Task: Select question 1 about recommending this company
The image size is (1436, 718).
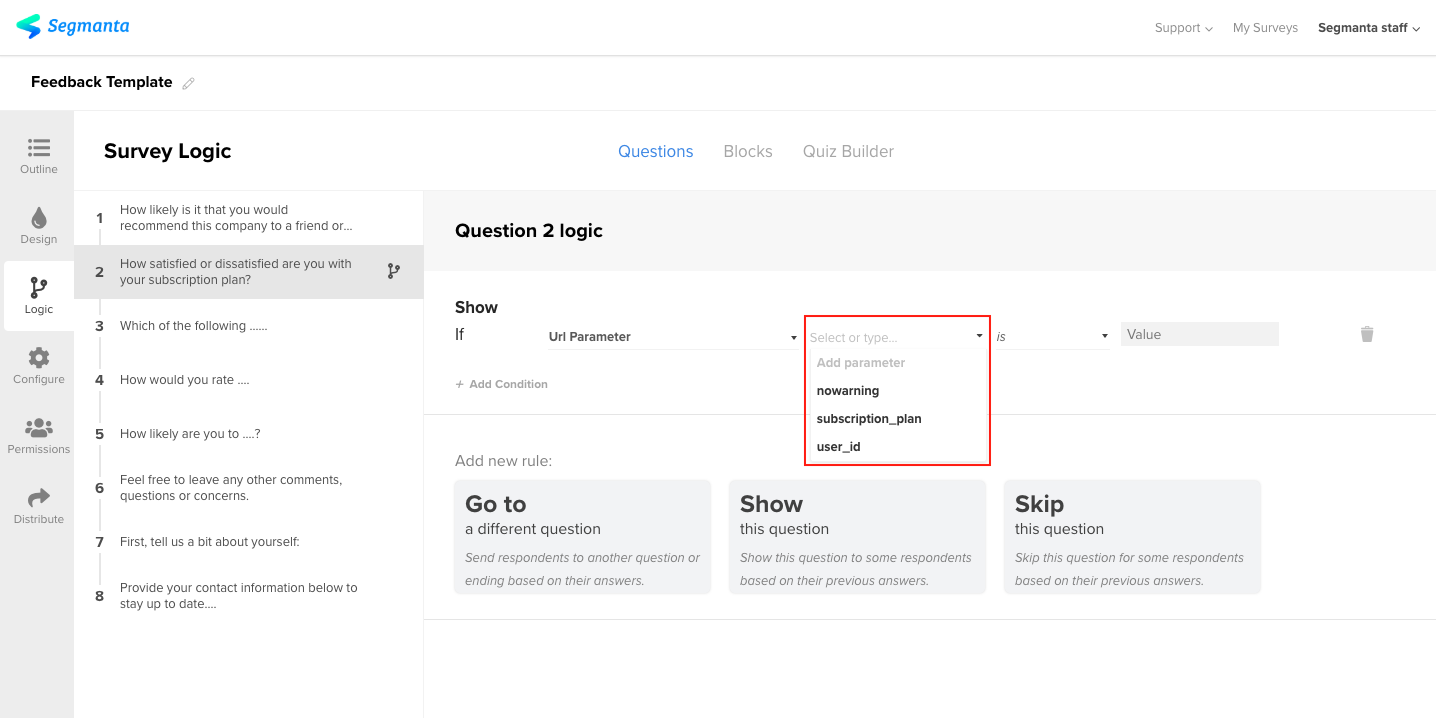Action: click(249, 218)
